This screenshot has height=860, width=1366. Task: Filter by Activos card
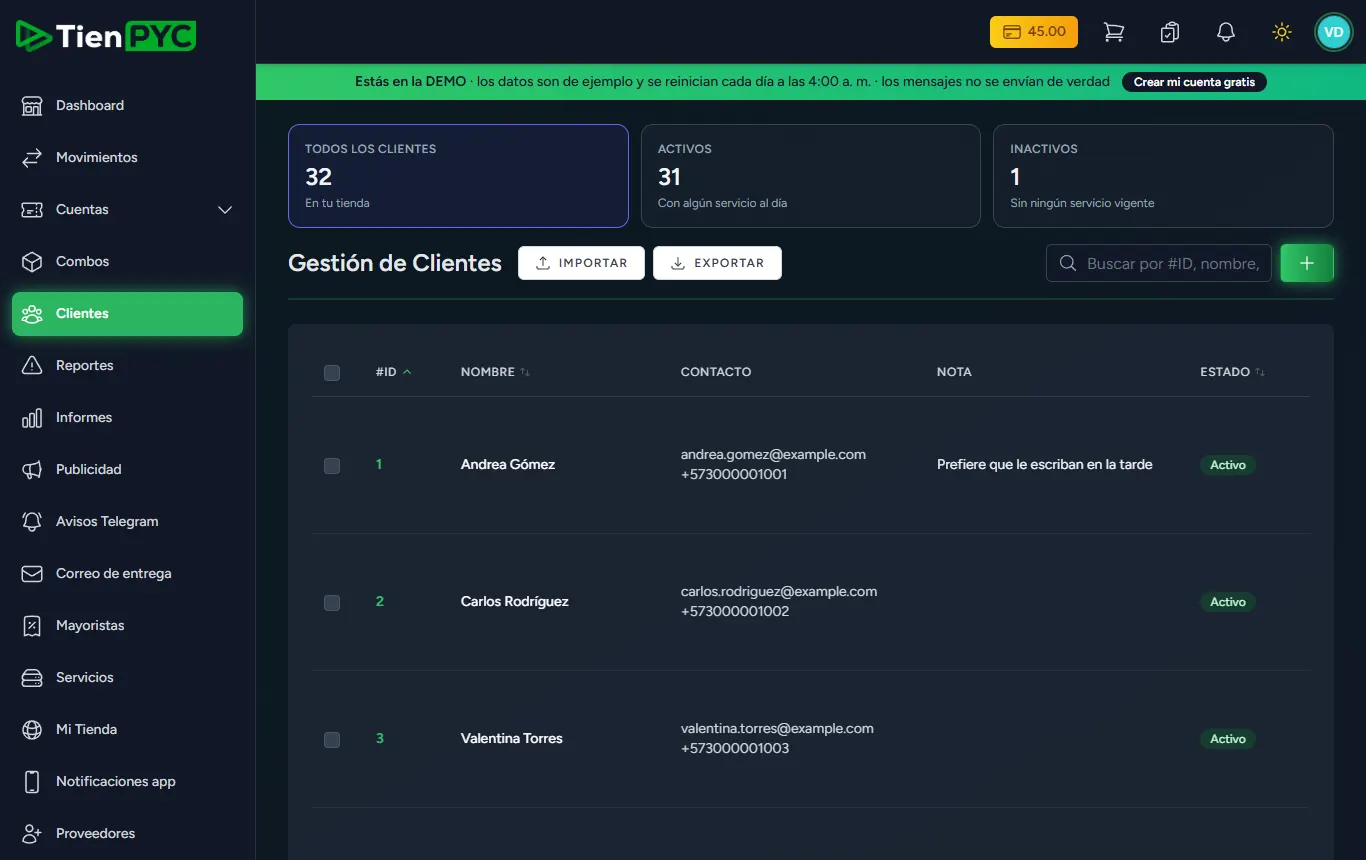[x=811, y=176]
